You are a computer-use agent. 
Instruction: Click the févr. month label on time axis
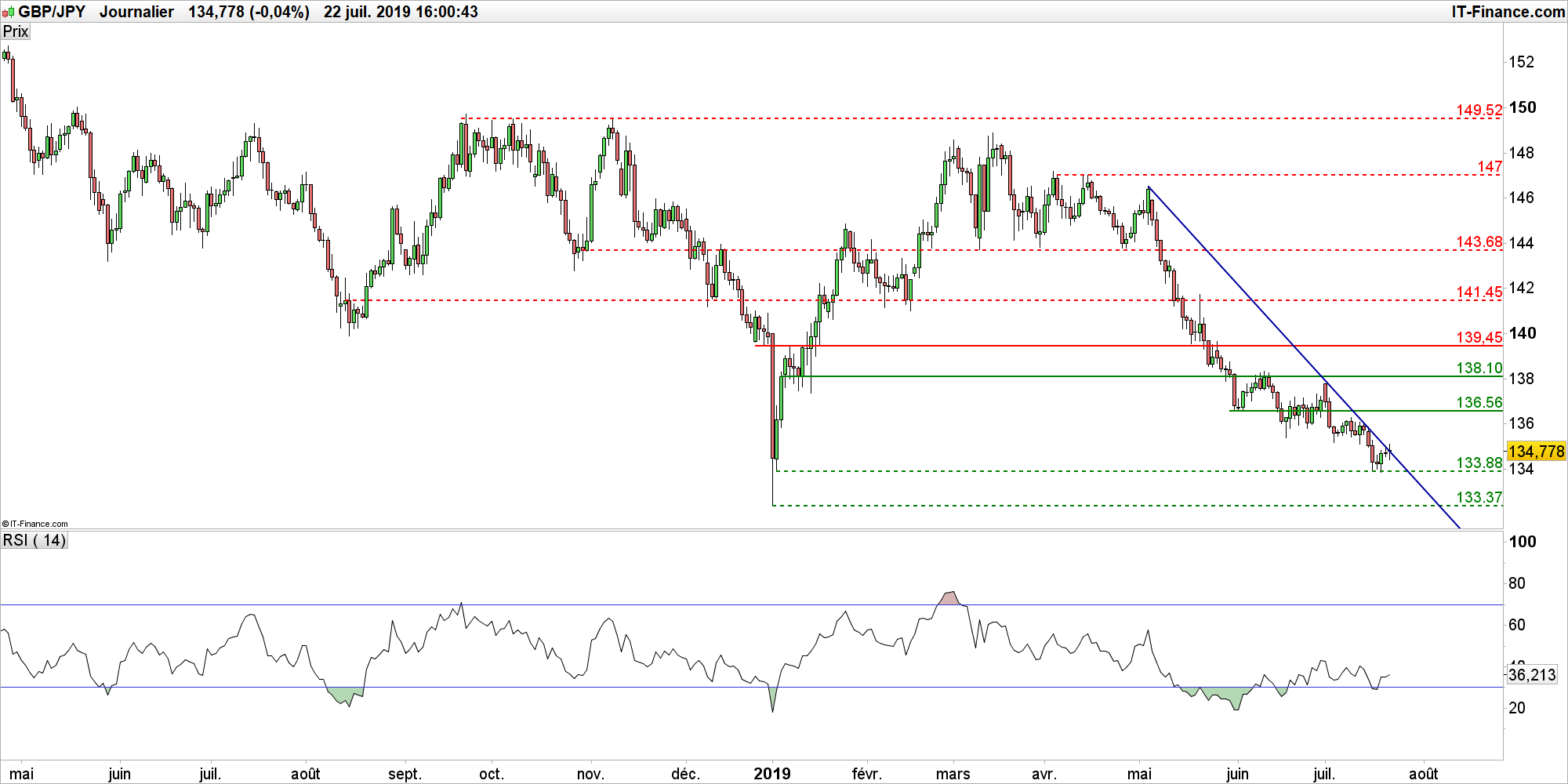click(866, 775)
